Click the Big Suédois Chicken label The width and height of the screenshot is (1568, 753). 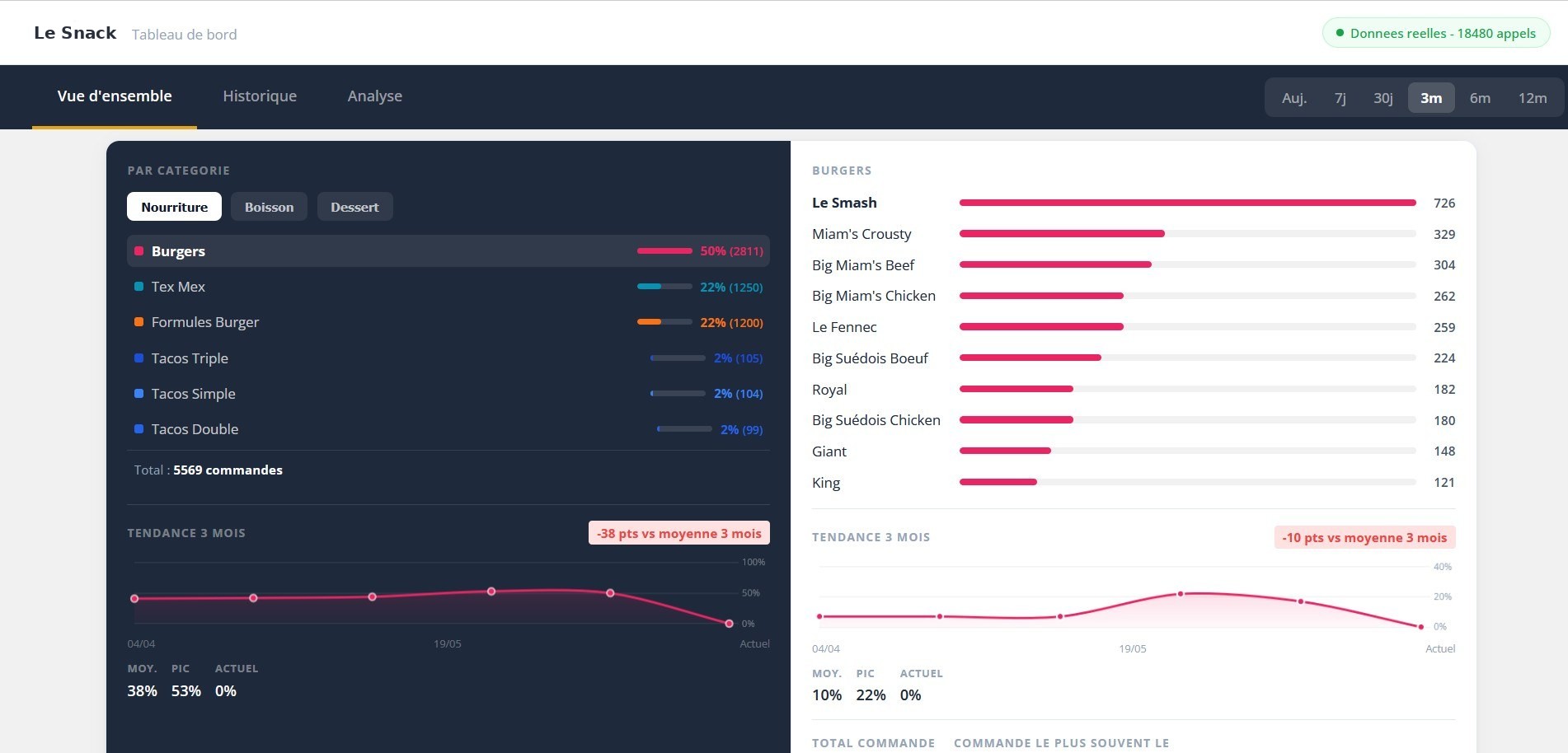pos(876,420)
